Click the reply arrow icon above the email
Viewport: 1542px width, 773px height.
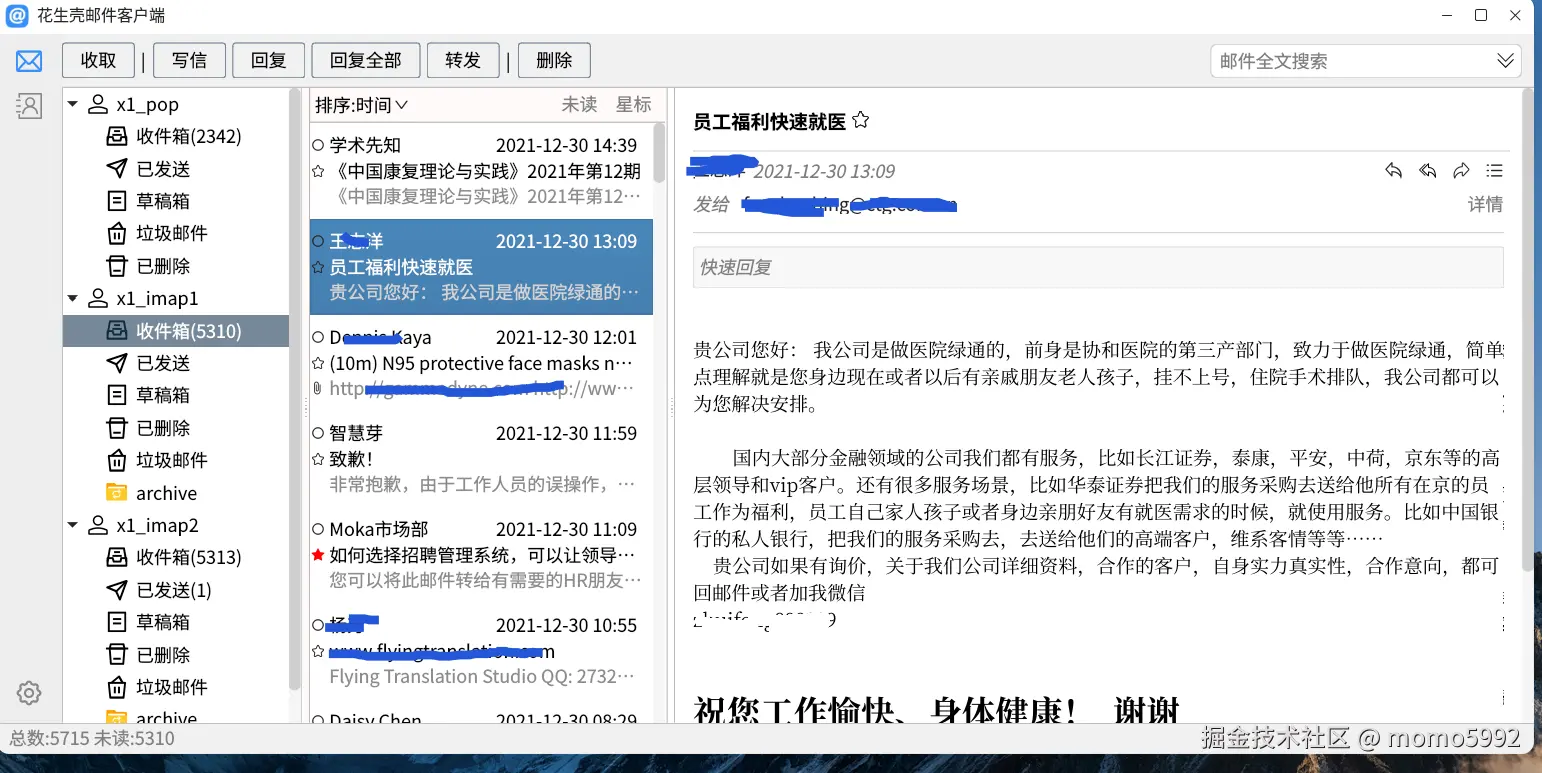[1394, 170]
